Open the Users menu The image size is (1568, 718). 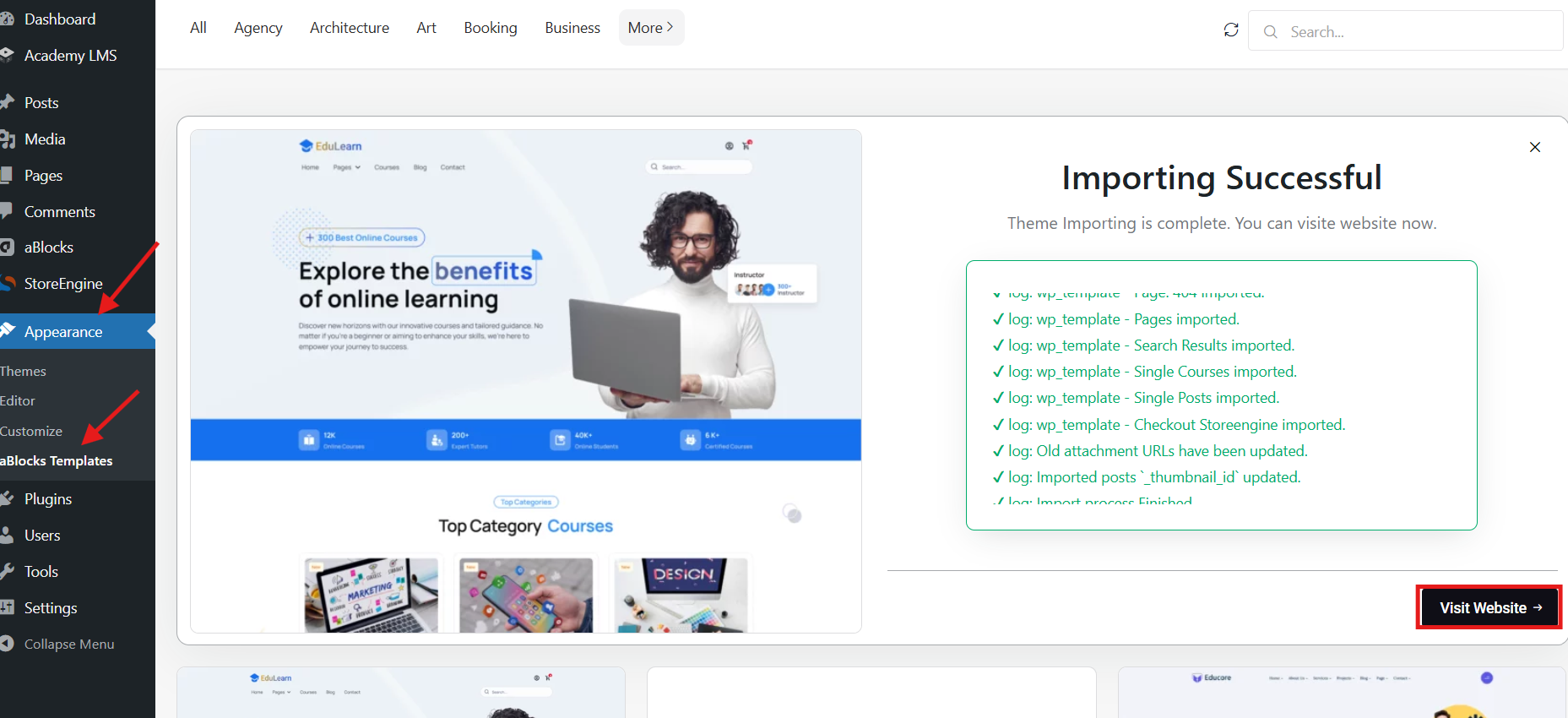pyautogui.click(x=42, y=536)
